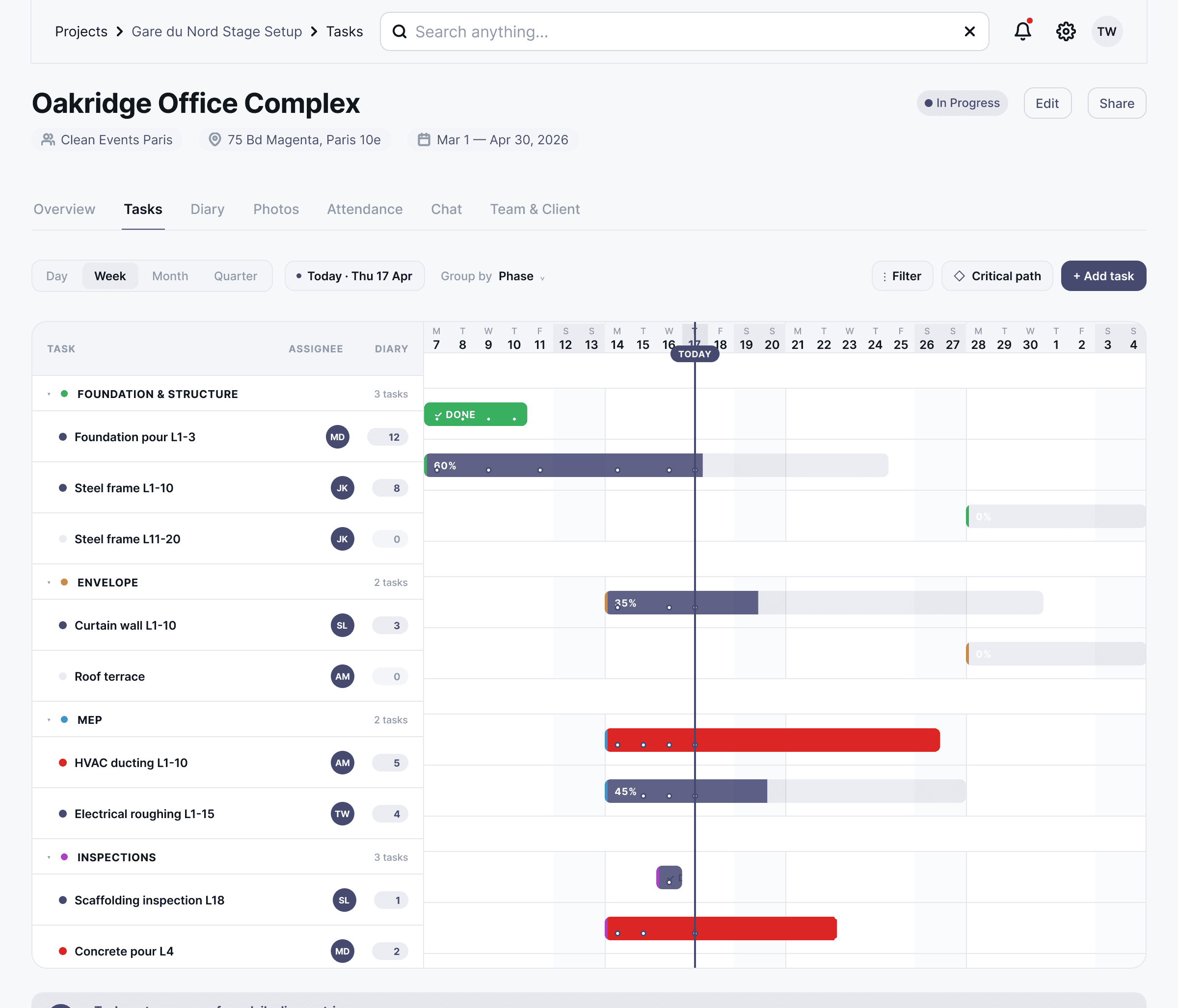Click the green DONE Gantt bar
Screen dimensions: 1178x1008
[475, 415]
